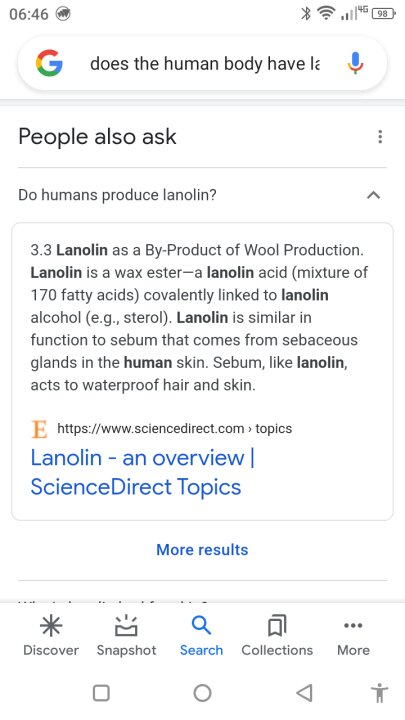The width and height of the screenshot is (405, 720).
Task: Tap the search query input field
Action: (205, 63)
